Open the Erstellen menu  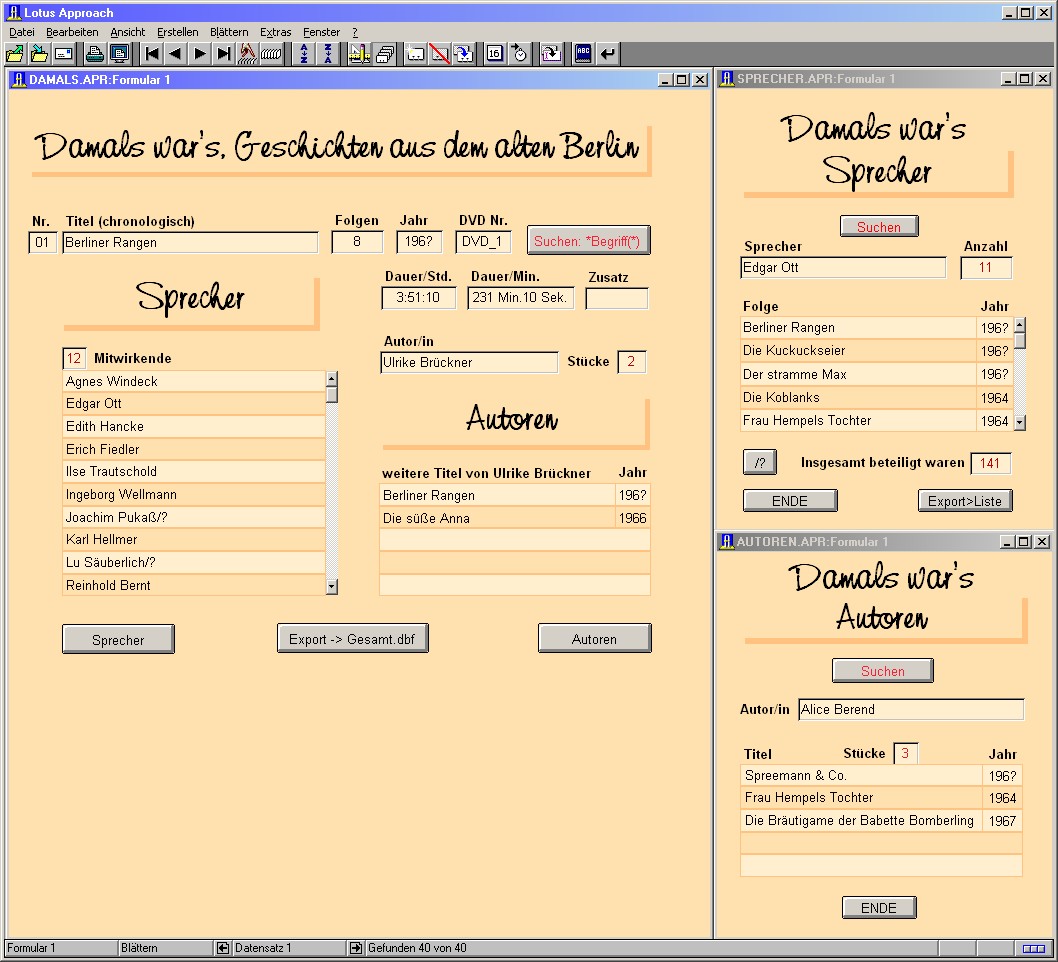tap(177, 32)
